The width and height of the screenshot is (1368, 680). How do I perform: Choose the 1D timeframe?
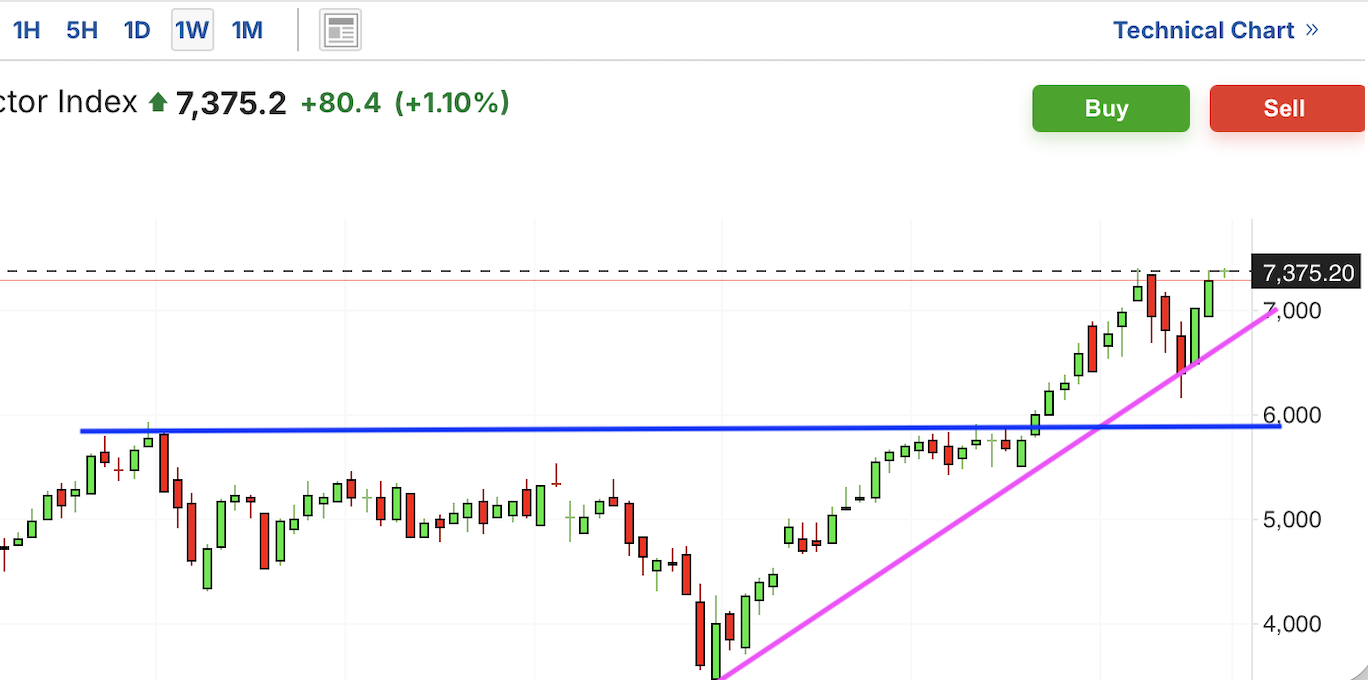137,30
